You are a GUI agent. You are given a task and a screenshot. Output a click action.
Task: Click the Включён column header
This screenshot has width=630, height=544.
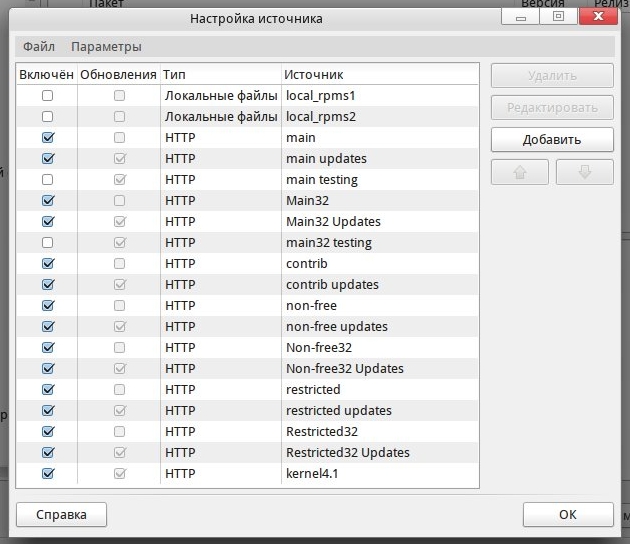point(46,75)
